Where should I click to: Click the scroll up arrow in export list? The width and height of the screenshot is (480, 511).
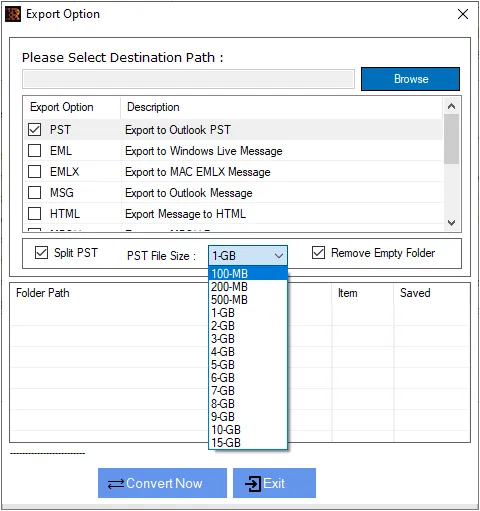click(451, 107)
